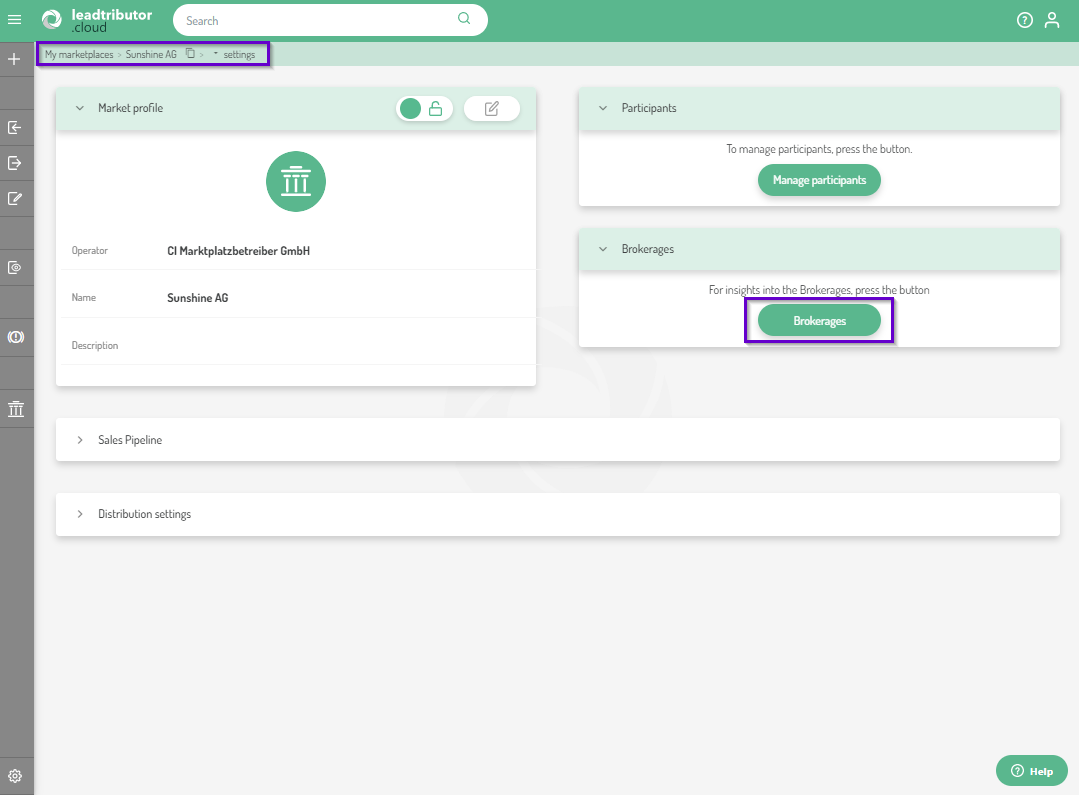The height and width of the screenshot is (795, 1079).
Task: Go to My marketplaces breadcrumb
Action: (79, 54)
